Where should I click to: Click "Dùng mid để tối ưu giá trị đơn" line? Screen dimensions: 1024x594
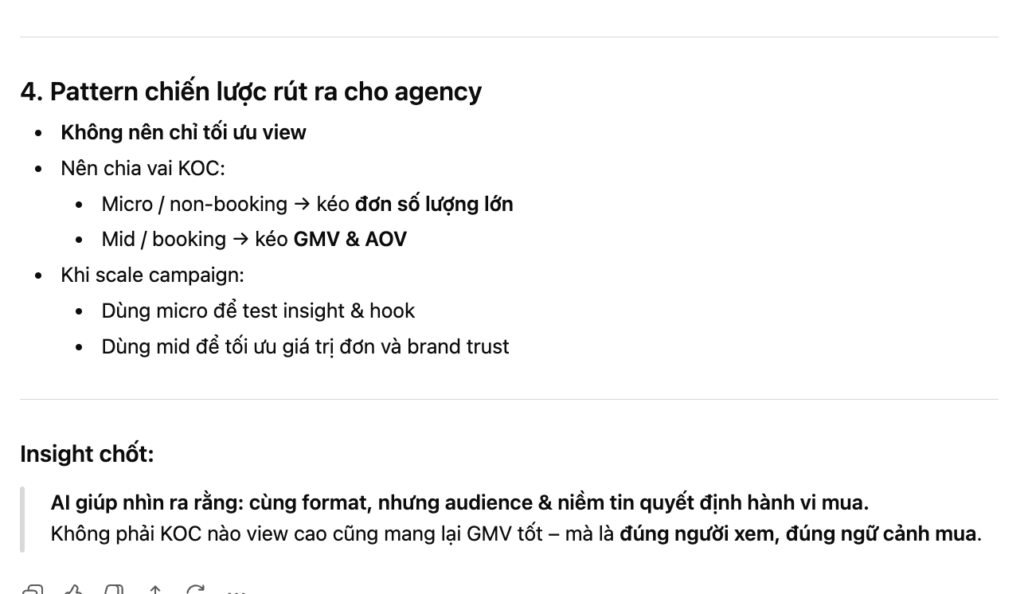(305, 347)
